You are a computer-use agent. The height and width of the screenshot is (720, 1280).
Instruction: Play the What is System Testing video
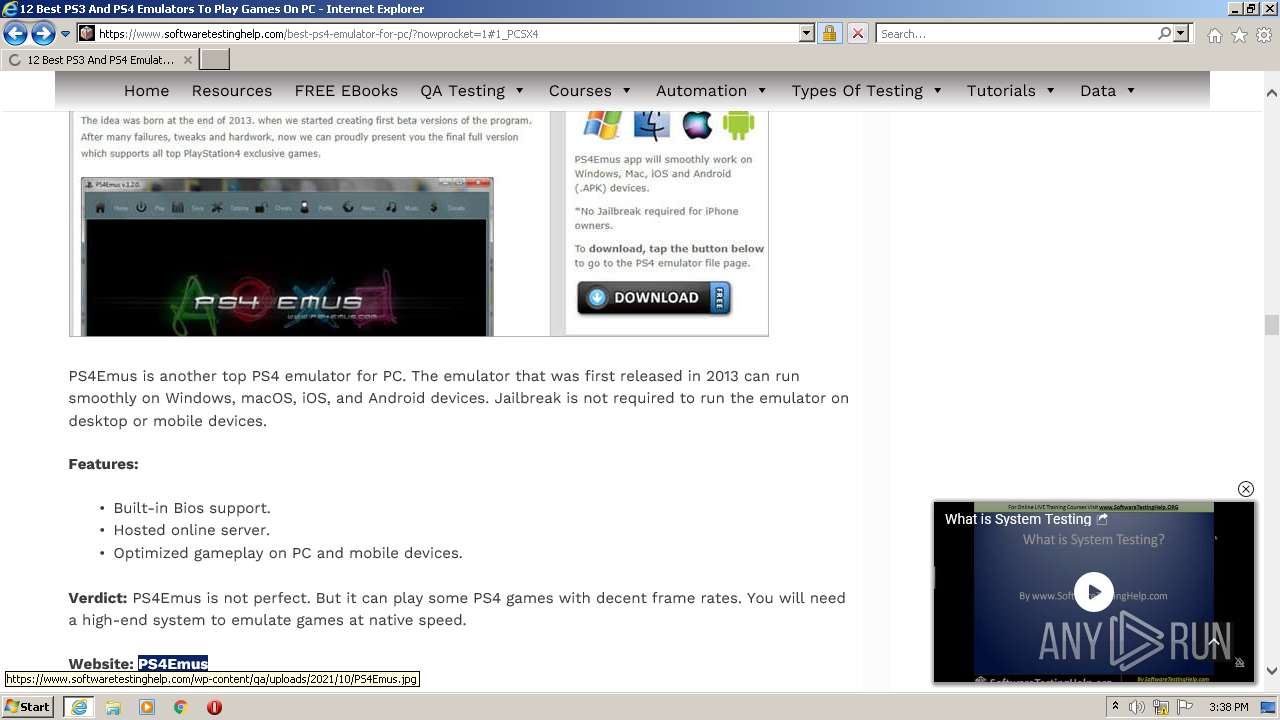1093,591
